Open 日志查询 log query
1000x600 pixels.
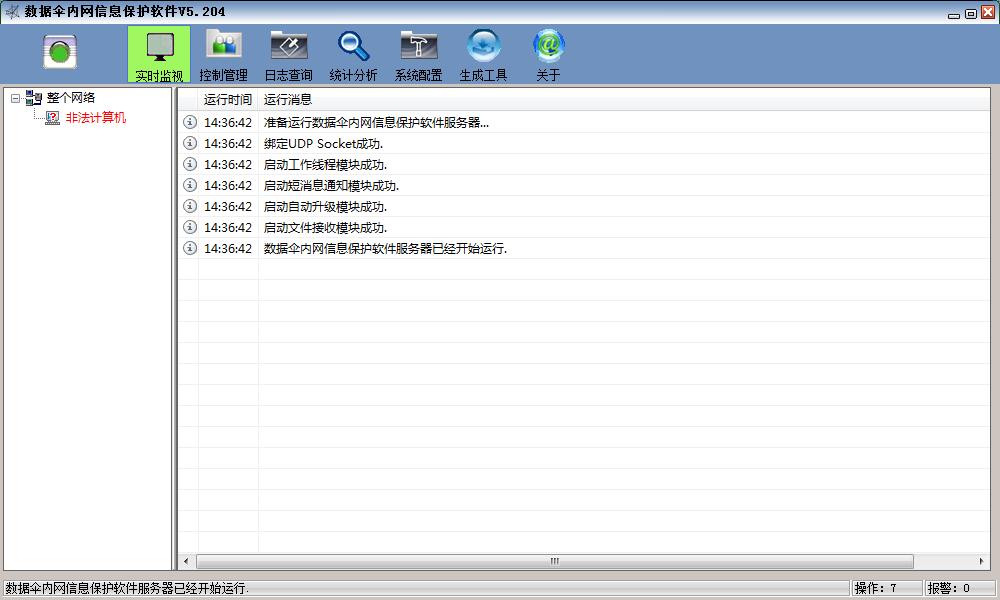(288, 55)
